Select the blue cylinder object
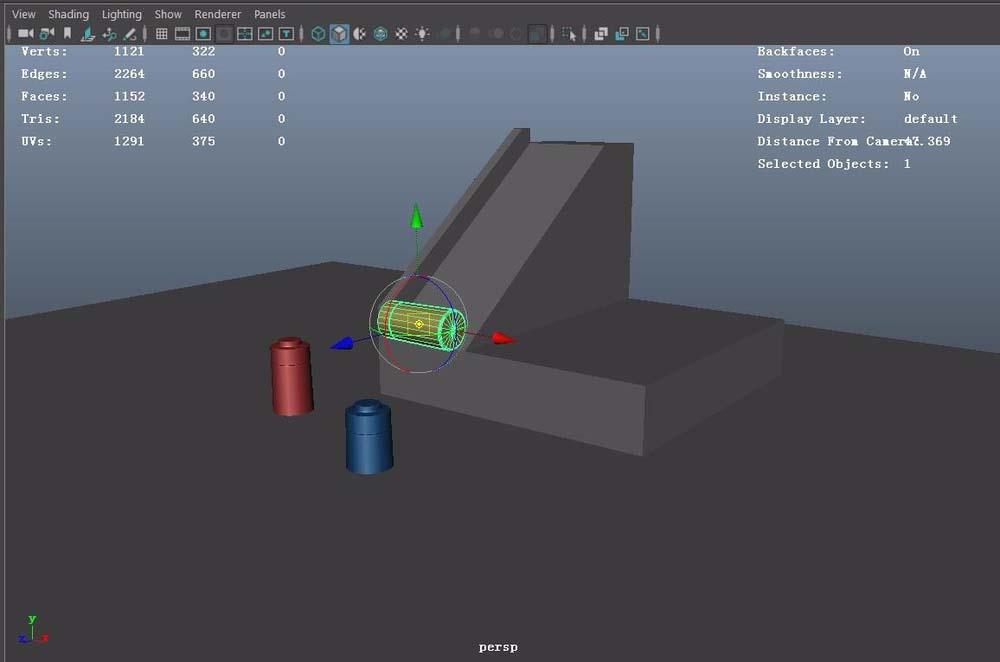This screenshot has width=1000, height=662. pyautogui.click(x=368, y=438)
